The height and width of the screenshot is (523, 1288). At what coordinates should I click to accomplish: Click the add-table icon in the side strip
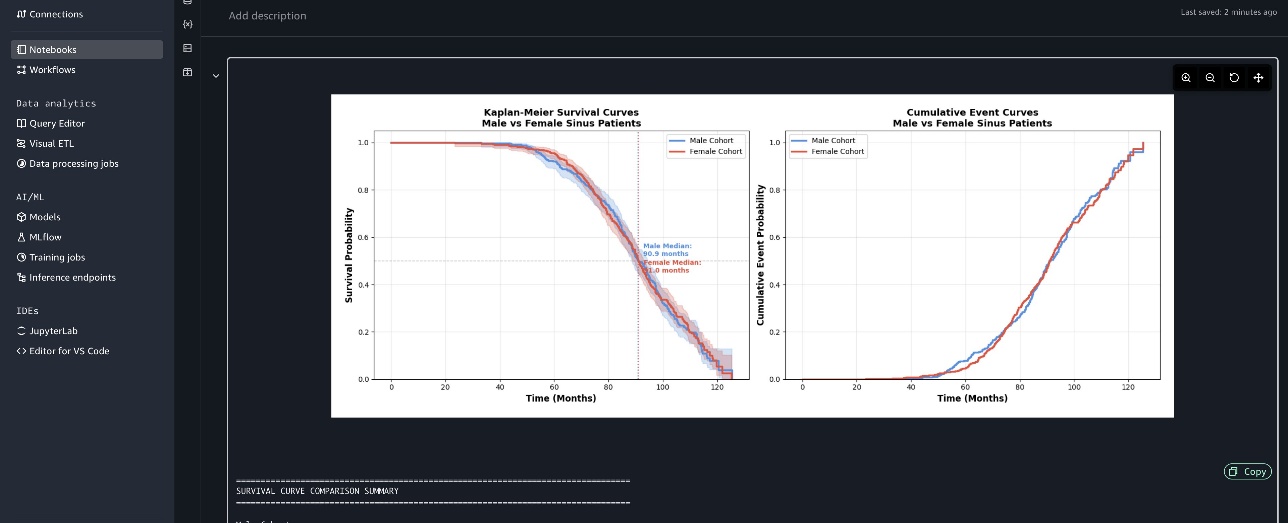187,72
